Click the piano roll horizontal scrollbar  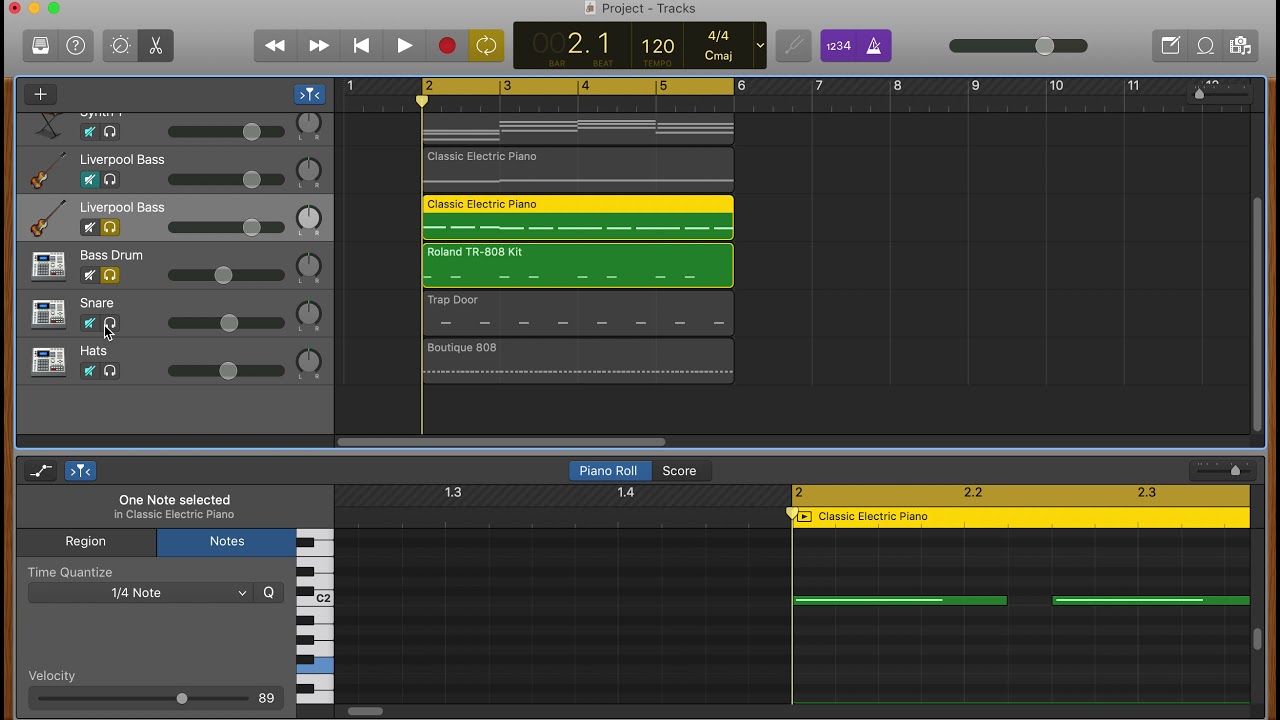point(365,711)
